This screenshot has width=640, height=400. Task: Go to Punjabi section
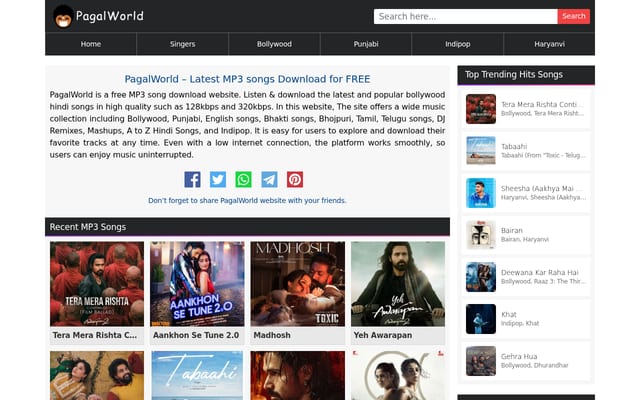click(366, 44)
